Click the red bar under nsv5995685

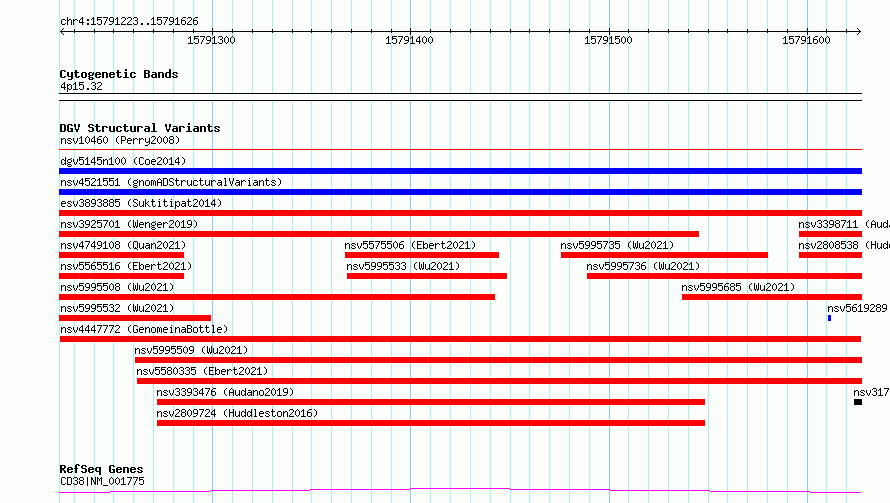pos(772,297)
